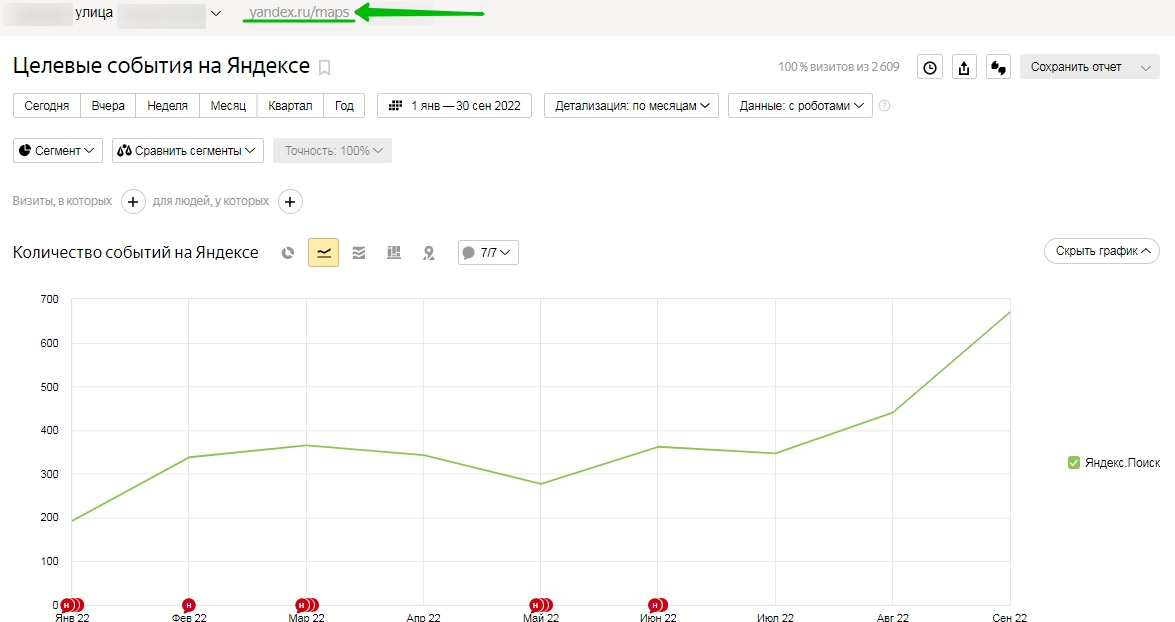1175x622 pixels.
Task: Switch to stacked area chart view
Action: [359, 253]
